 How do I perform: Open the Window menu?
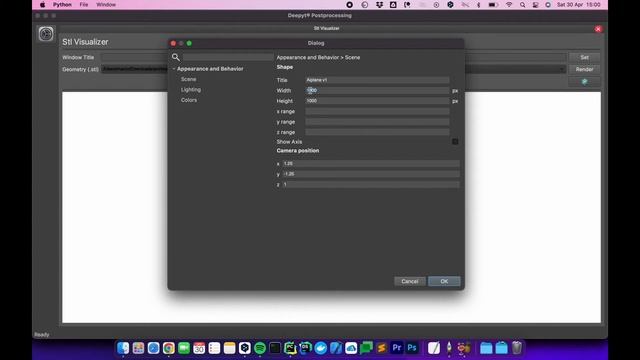tap(106, 5)
